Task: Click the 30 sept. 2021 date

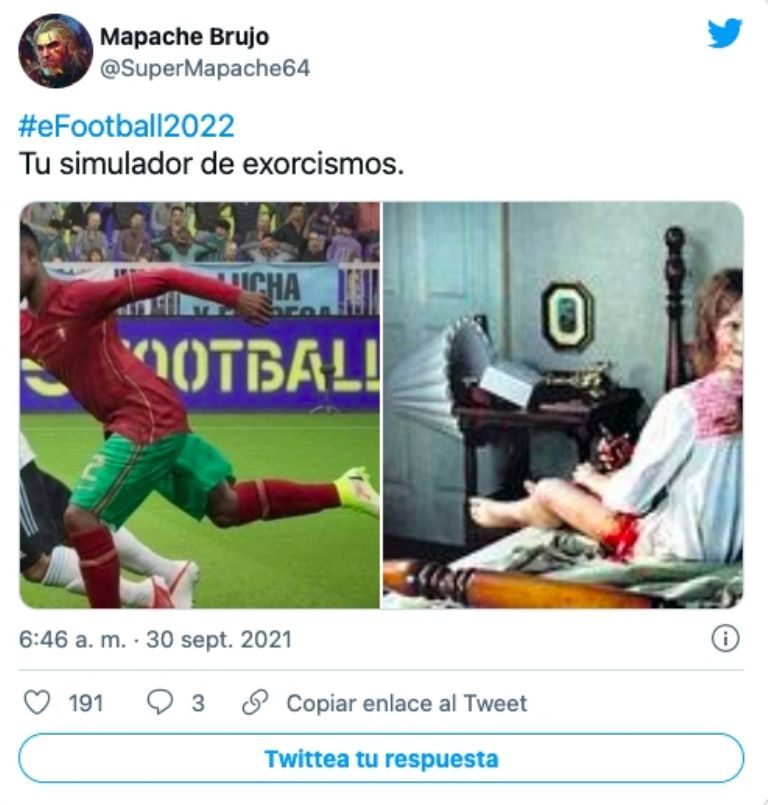Action: [x=219, y=640]
